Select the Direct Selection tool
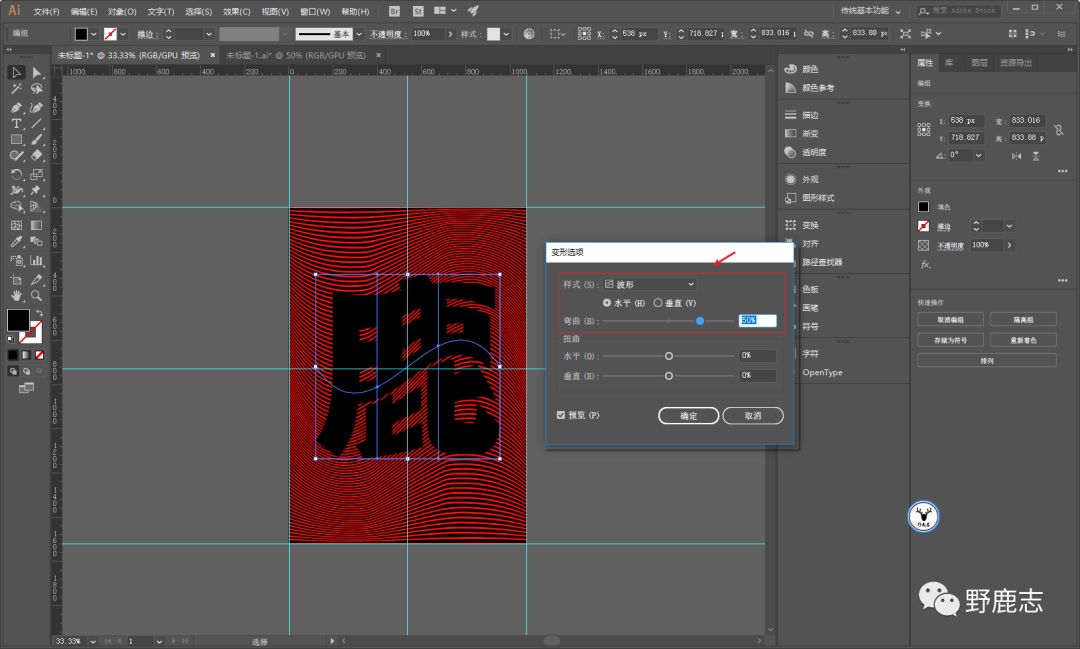 (37, 73)
